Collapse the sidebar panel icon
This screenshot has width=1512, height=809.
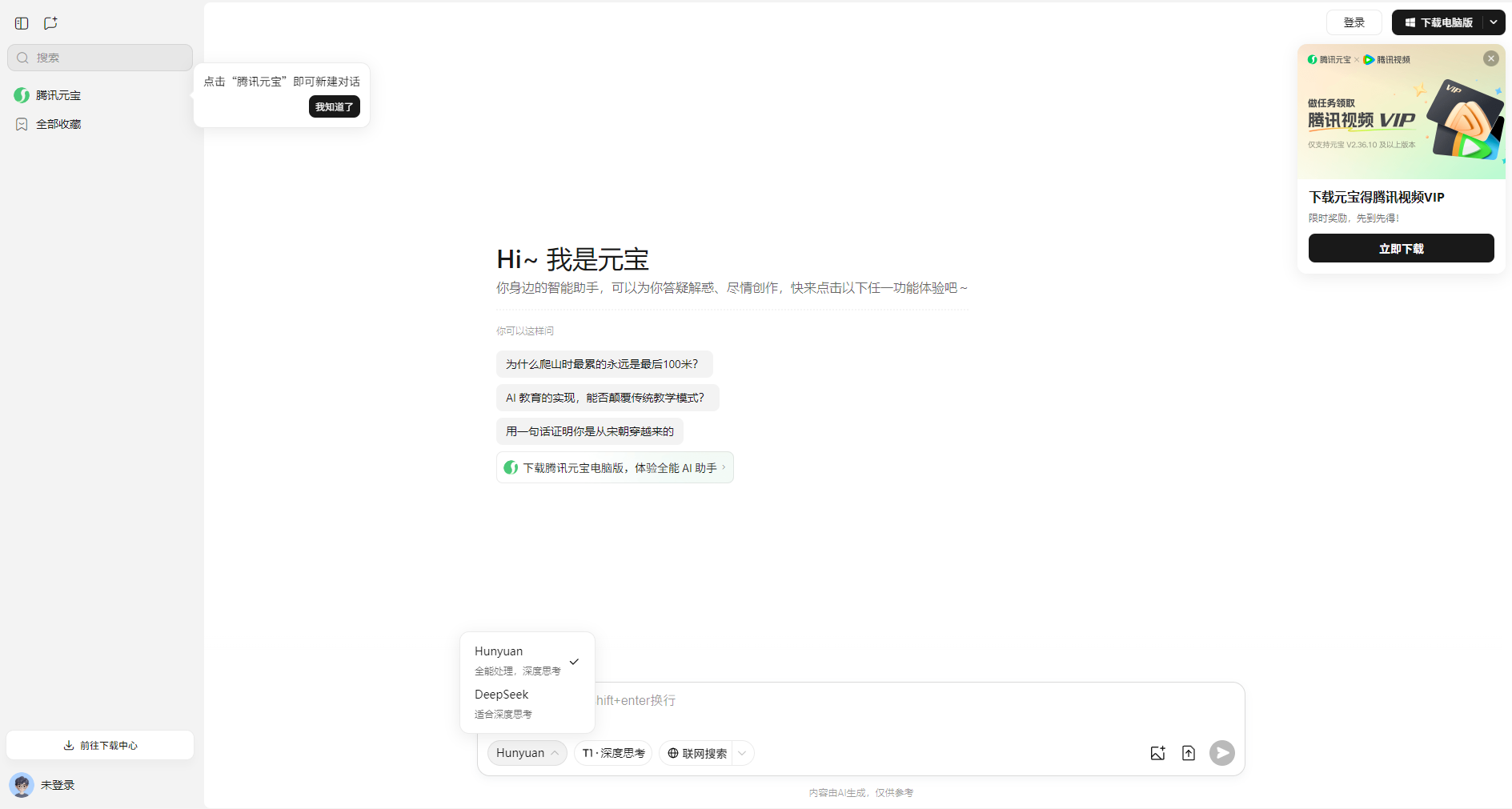[22, 23]
